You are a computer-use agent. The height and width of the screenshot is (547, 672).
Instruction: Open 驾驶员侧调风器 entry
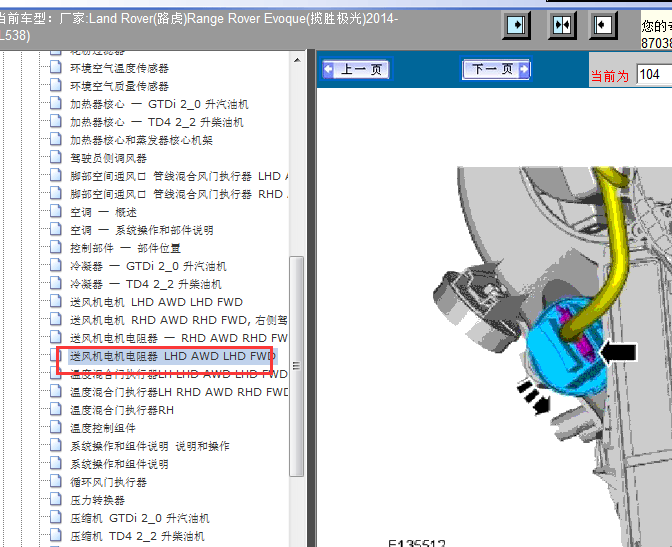[x=108, y=158]
